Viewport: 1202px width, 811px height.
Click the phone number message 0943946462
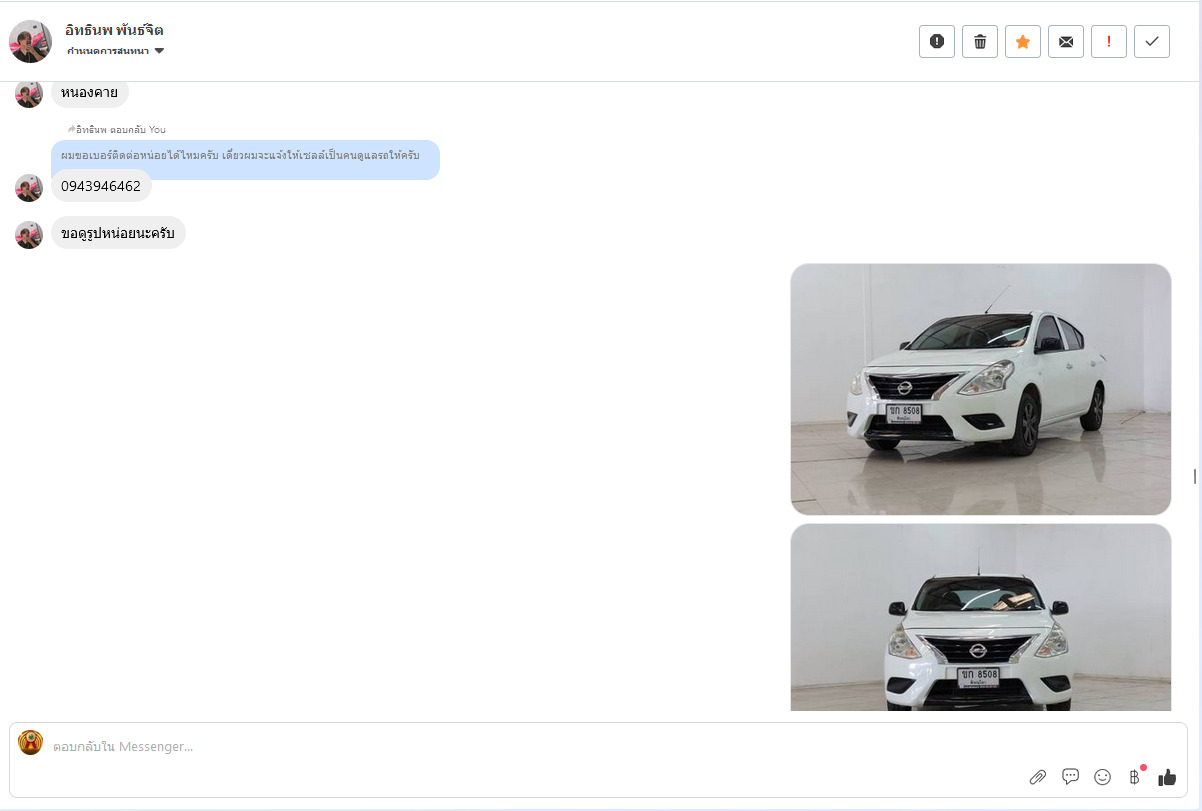click(101, 186)
